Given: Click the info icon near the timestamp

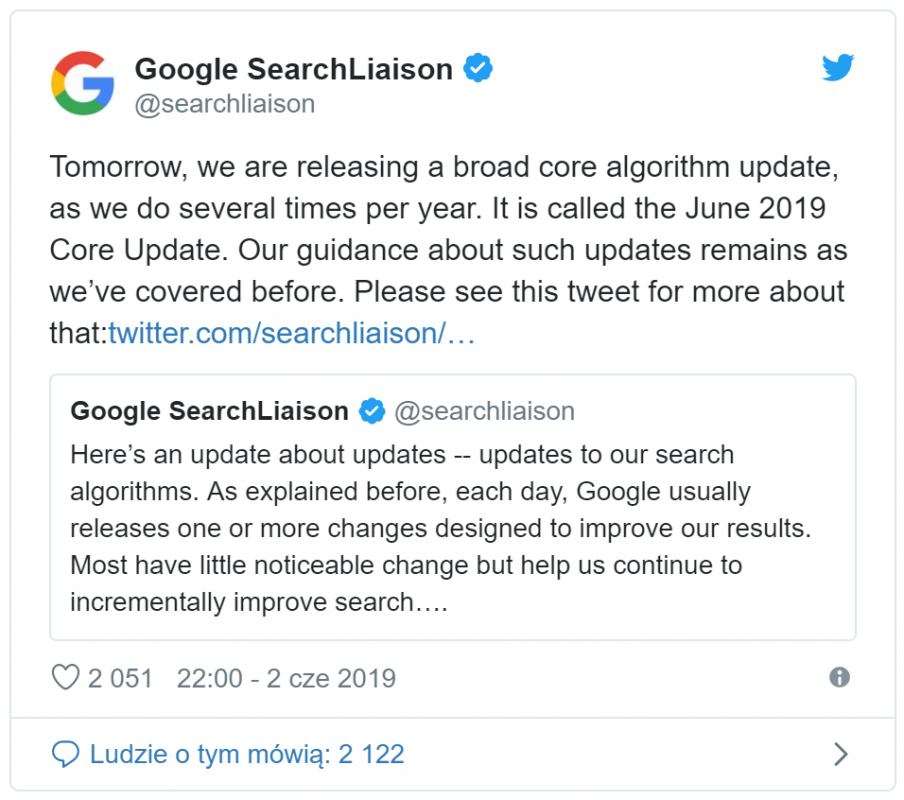Looking at the screenshot, I should pyautogui.click(x=840, y=677).
